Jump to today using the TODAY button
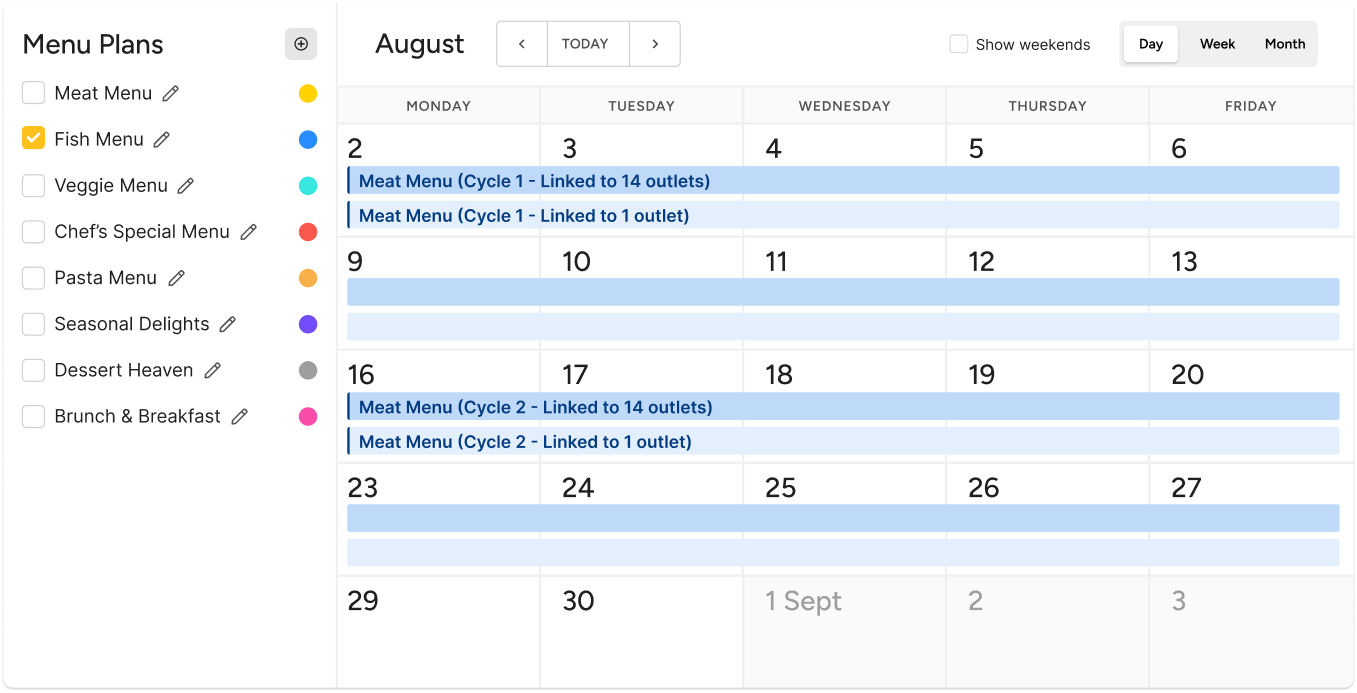Screen dimensions: 1357x693 (x=586, y=44)
